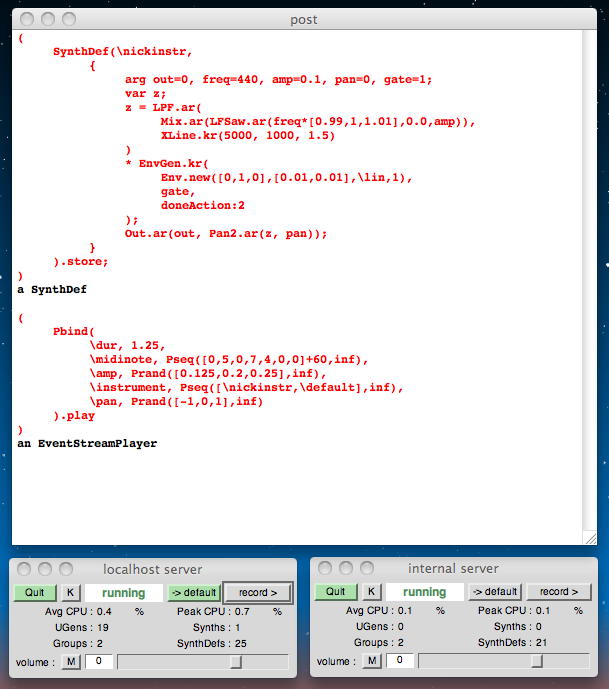Image resolution: width=609 pixels, height=689 pixels.
Task: Click the 'SynthDef(\nickinstr,' code line
Action: tap(123, 52)
